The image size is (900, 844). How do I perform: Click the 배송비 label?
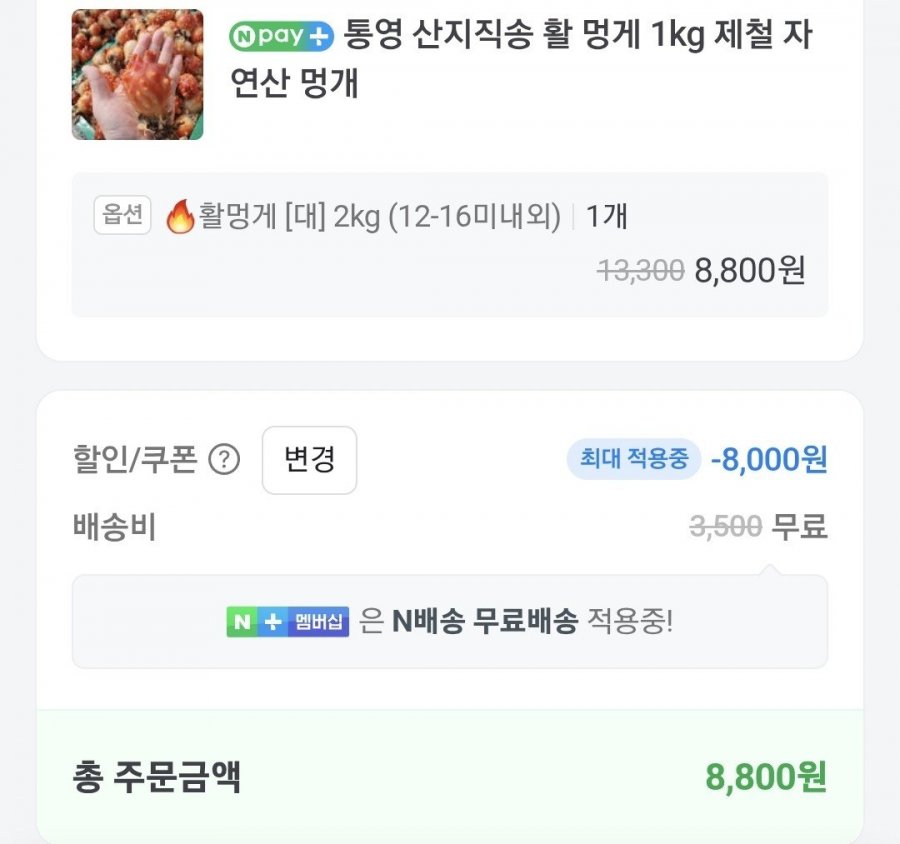(114, 526)
